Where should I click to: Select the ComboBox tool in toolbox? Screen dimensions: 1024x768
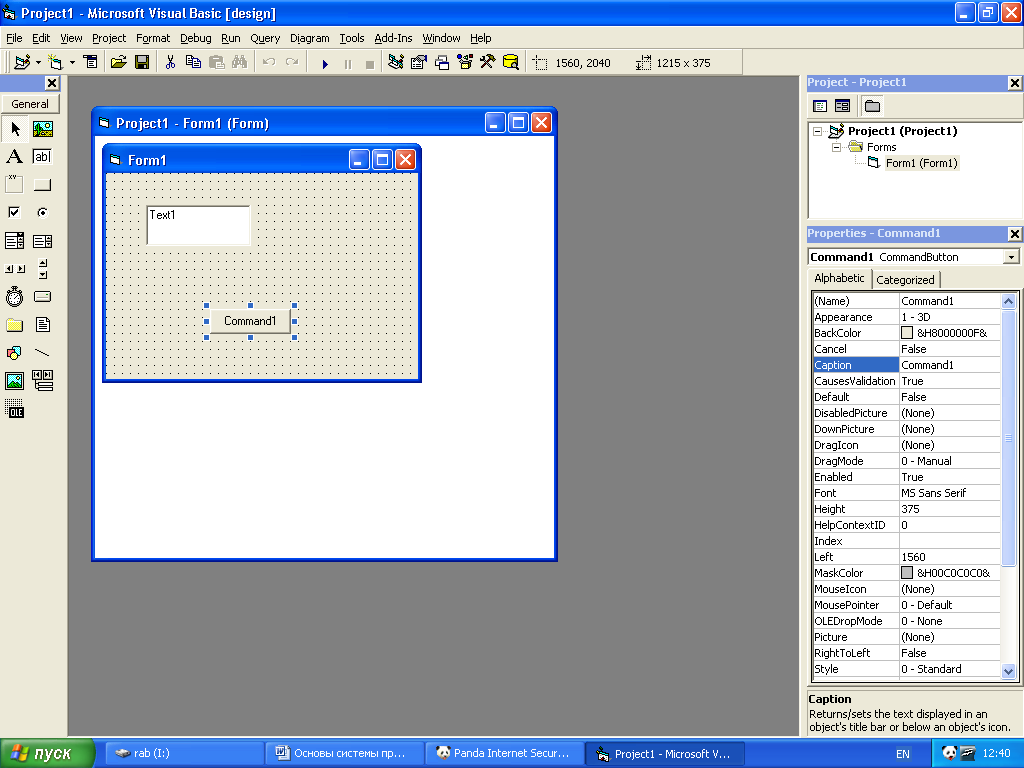pyautogui.click(x=14, y=241)
